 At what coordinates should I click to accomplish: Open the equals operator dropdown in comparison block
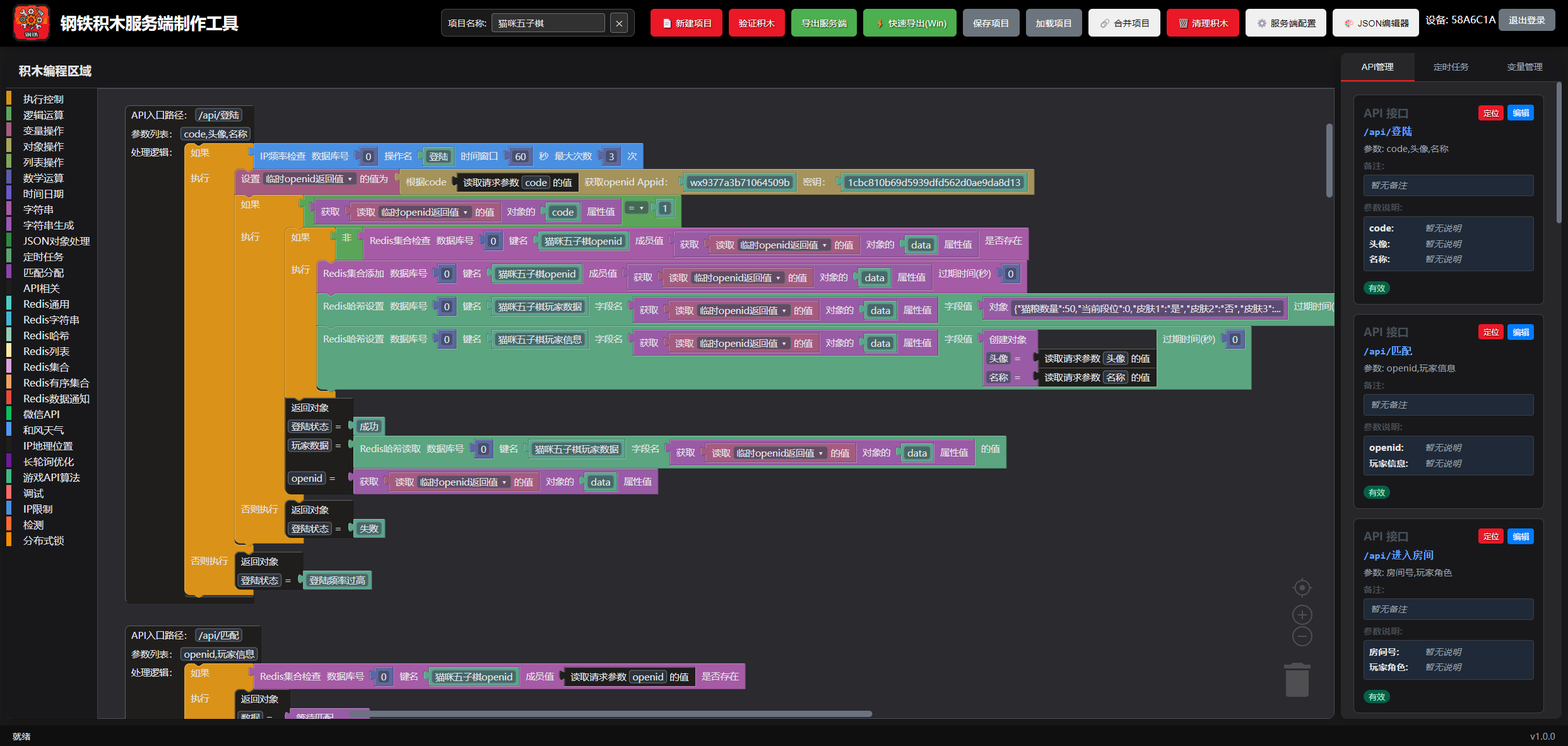pos(636,208)
